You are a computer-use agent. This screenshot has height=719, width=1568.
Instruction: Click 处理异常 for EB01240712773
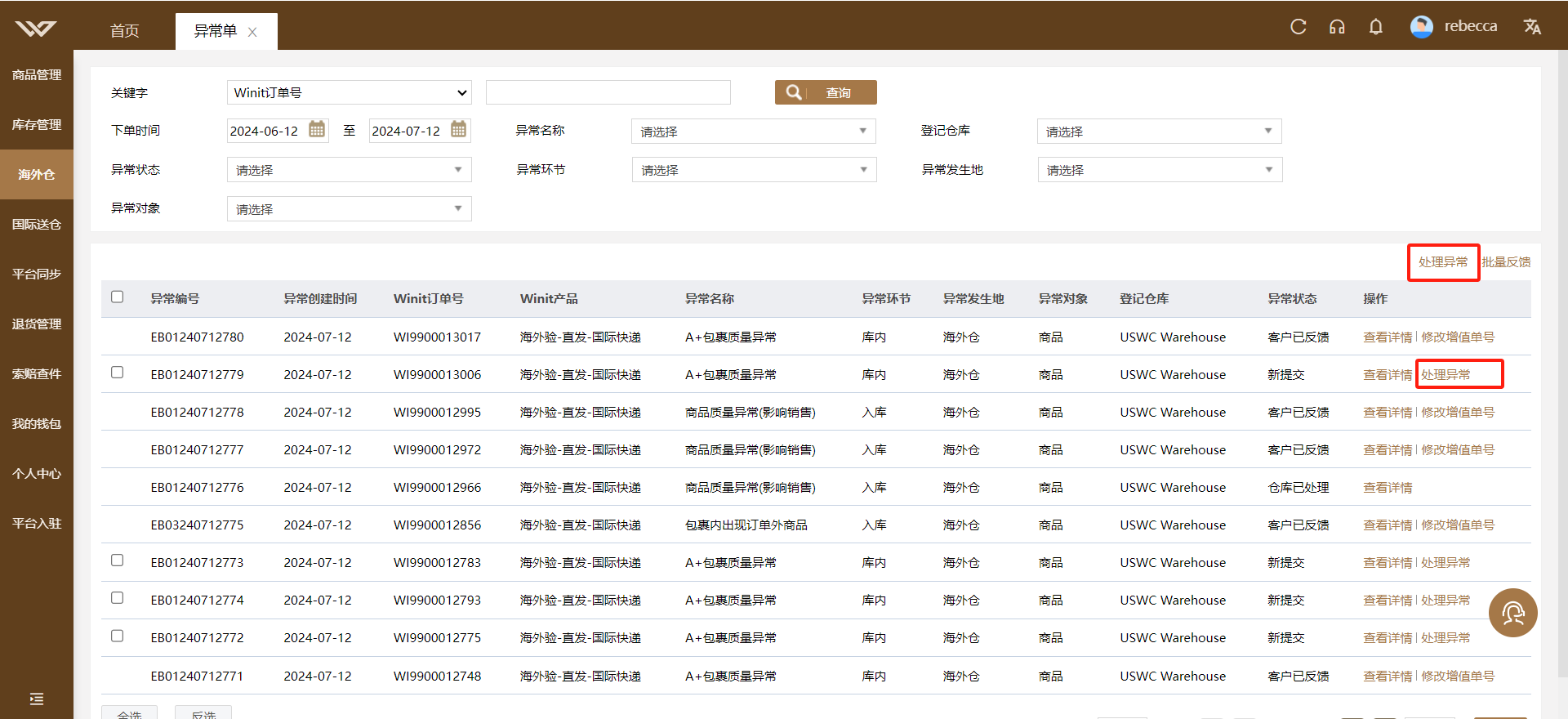[1445, 563]
